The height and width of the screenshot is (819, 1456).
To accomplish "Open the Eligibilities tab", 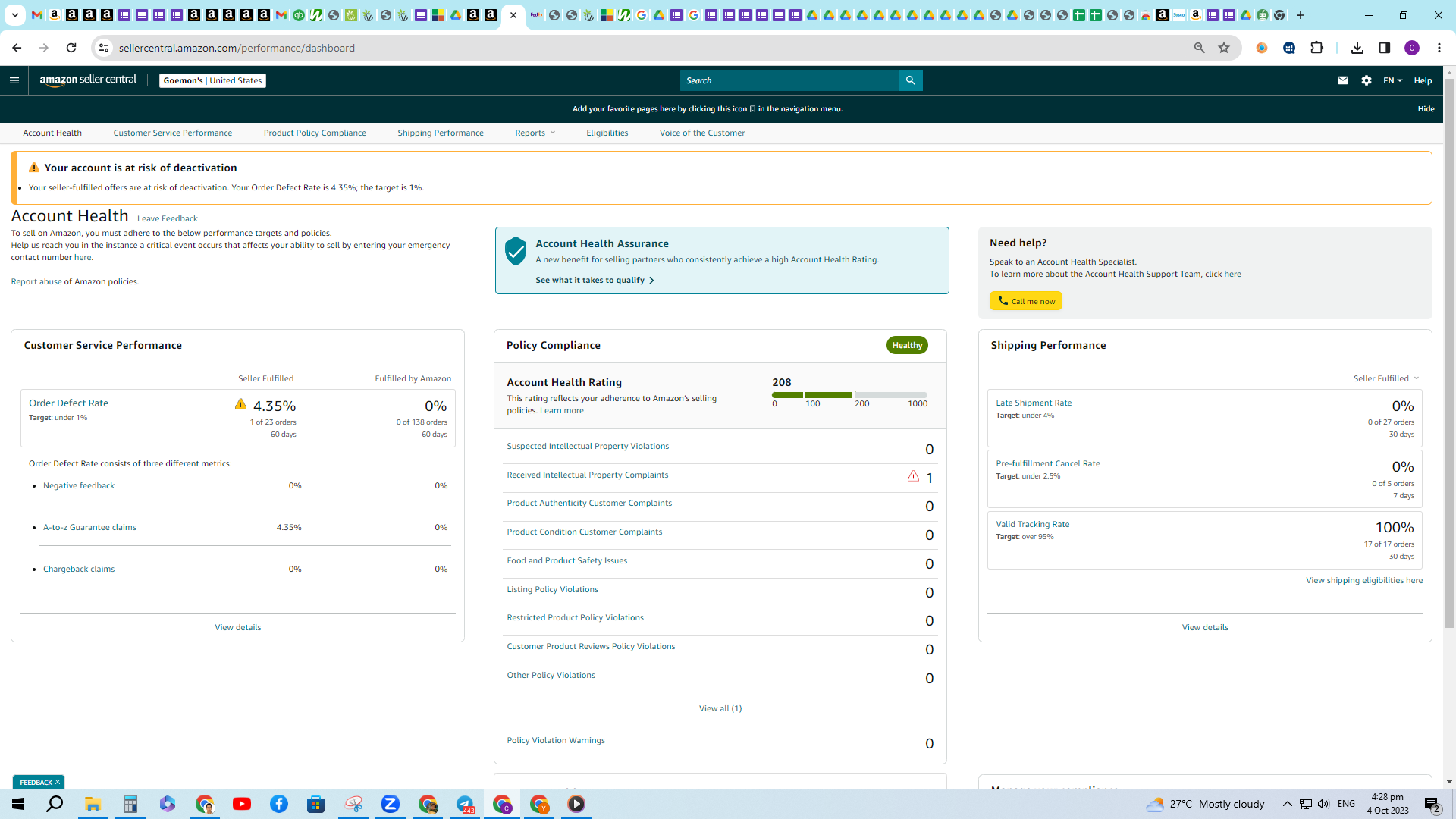I will (607, 133).
